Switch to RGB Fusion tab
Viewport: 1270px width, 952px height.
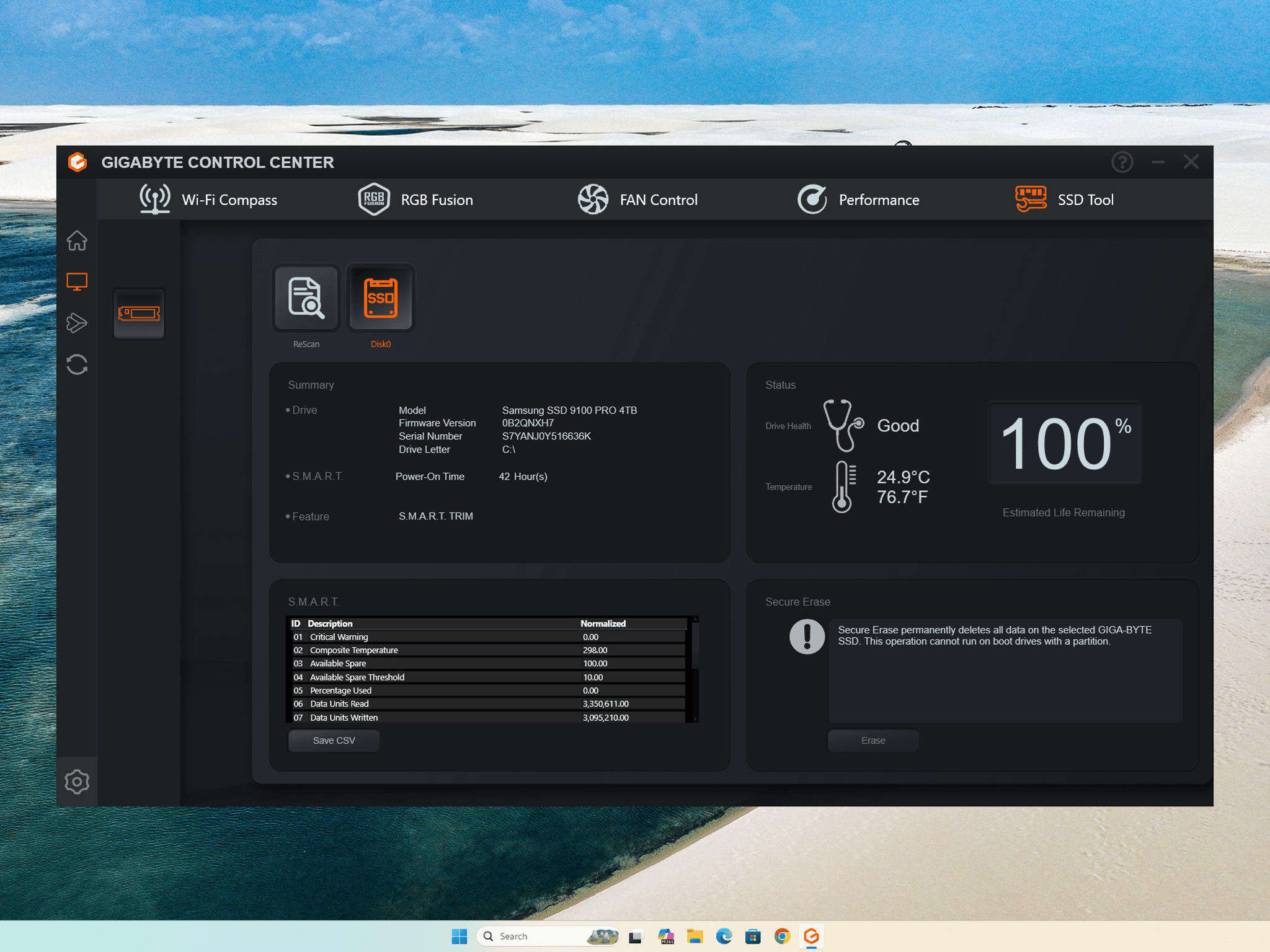pyautogui.click(x=415, y=200)
